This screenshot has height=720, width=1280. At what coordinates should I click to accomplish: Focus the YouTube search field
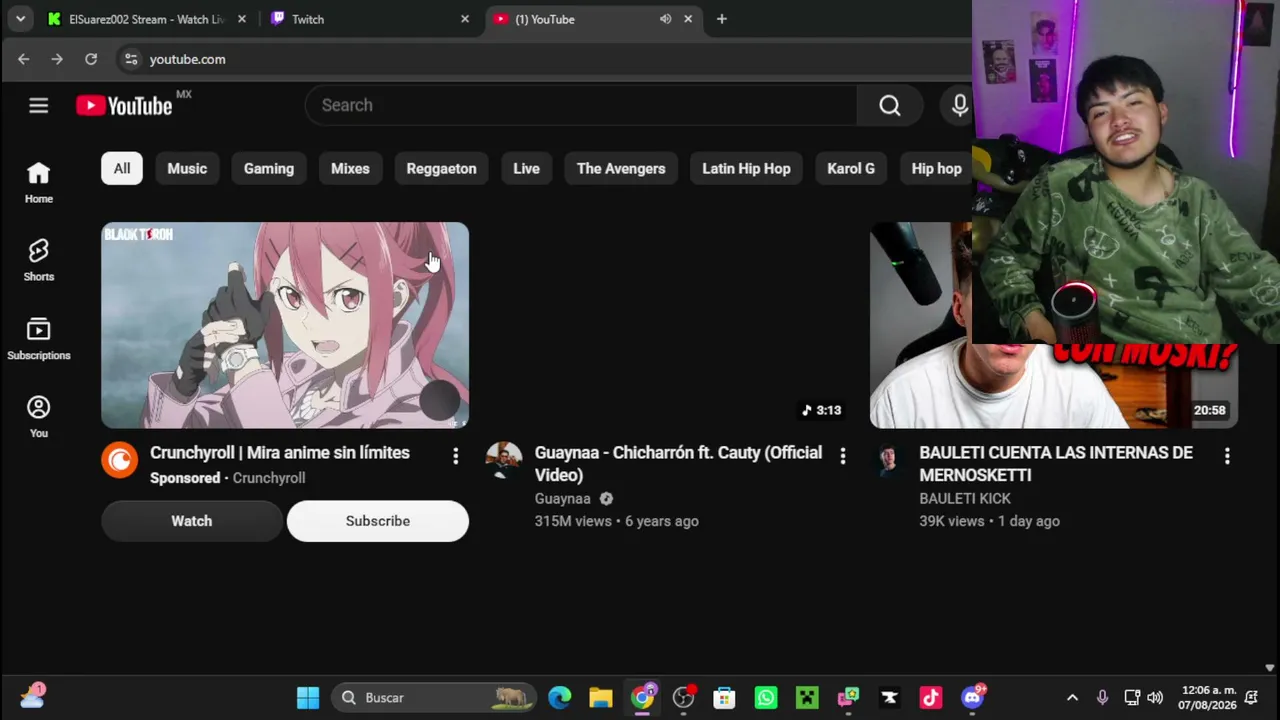coord(581,105)
